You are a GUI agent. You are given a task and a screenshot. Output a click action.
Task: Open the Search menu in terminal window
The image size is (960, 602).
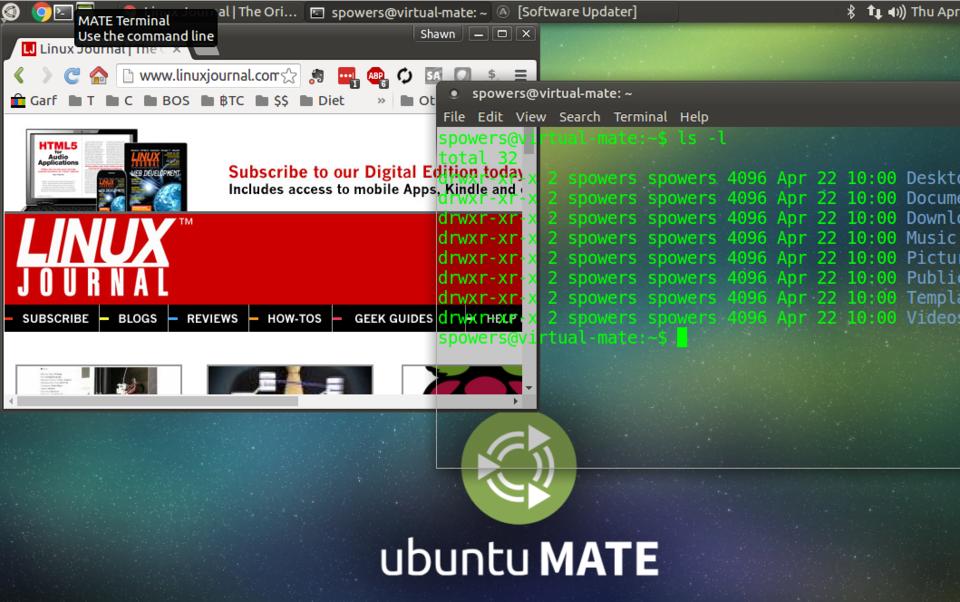pos(579,117)
